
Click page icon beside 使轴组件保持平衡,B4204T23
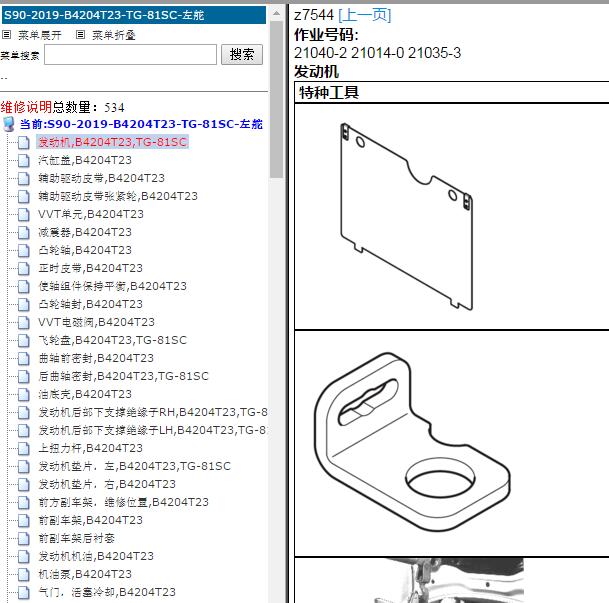tap(24, 286)
